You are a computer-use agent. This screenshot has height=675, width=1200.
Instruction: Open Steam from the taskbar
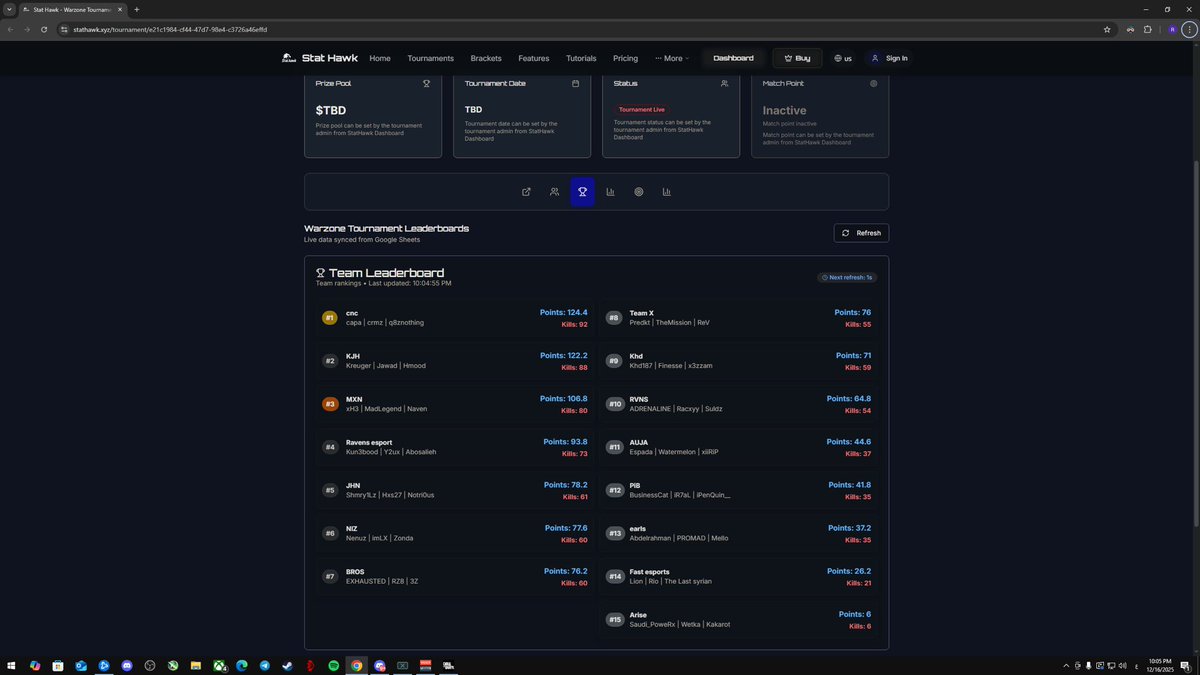pyautogui.click(x=288, y=665)
